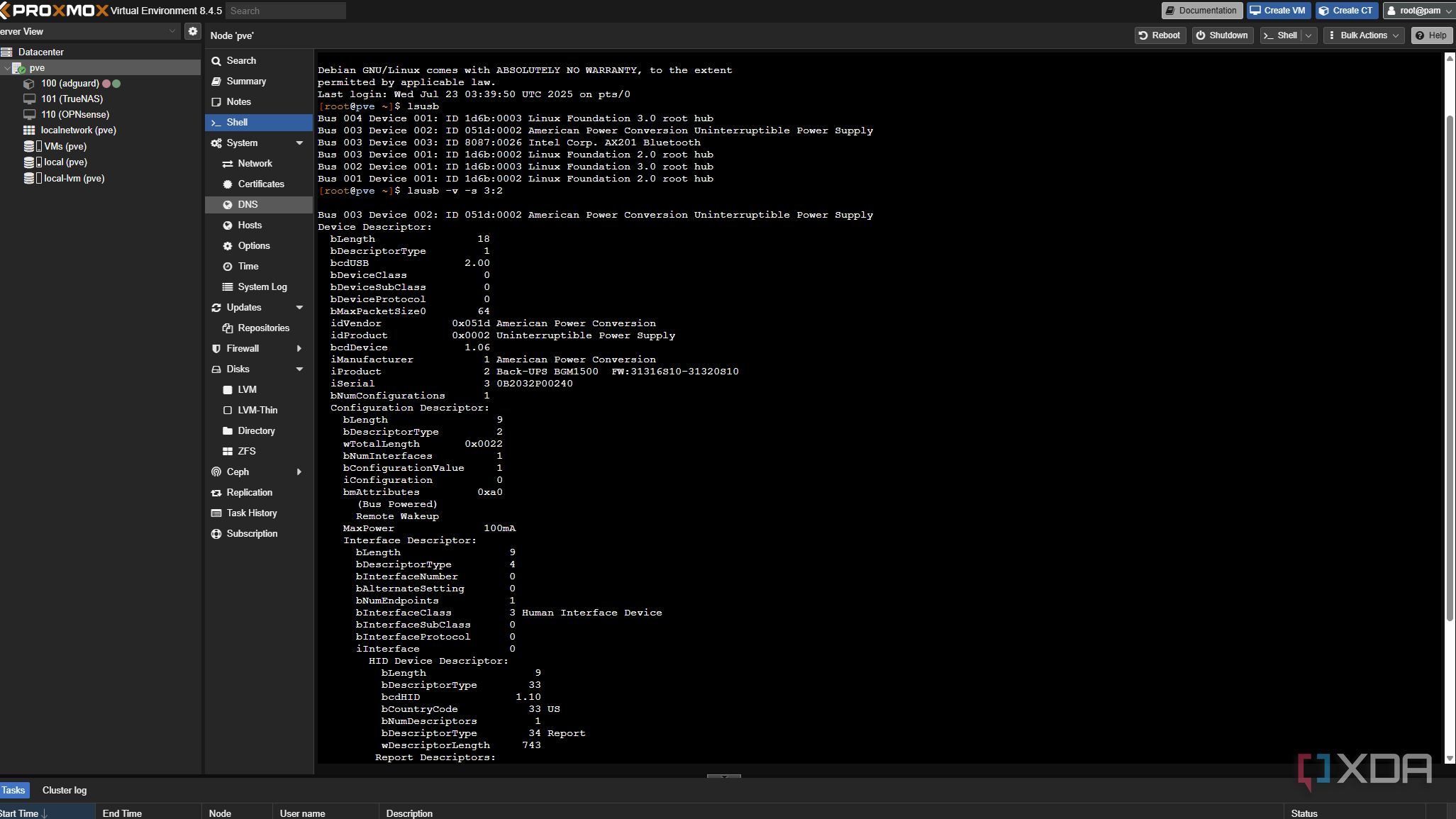Open the Certificates panel
Image resolution: width=1456 pixels, height=819 pixels.
(x=262, y=184)
